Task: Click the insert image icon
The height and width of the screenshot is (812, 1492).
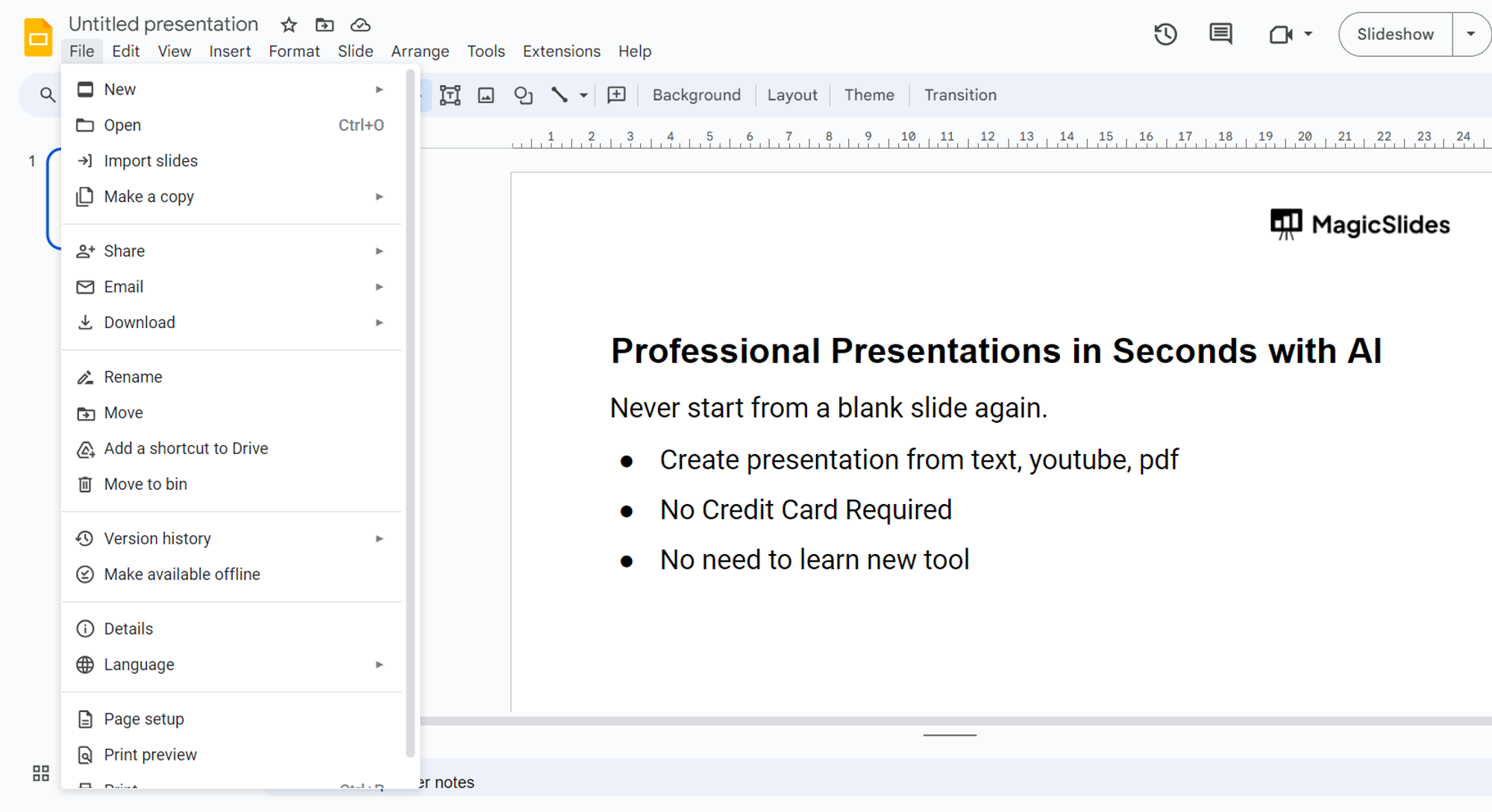Action: coord(486,95)
